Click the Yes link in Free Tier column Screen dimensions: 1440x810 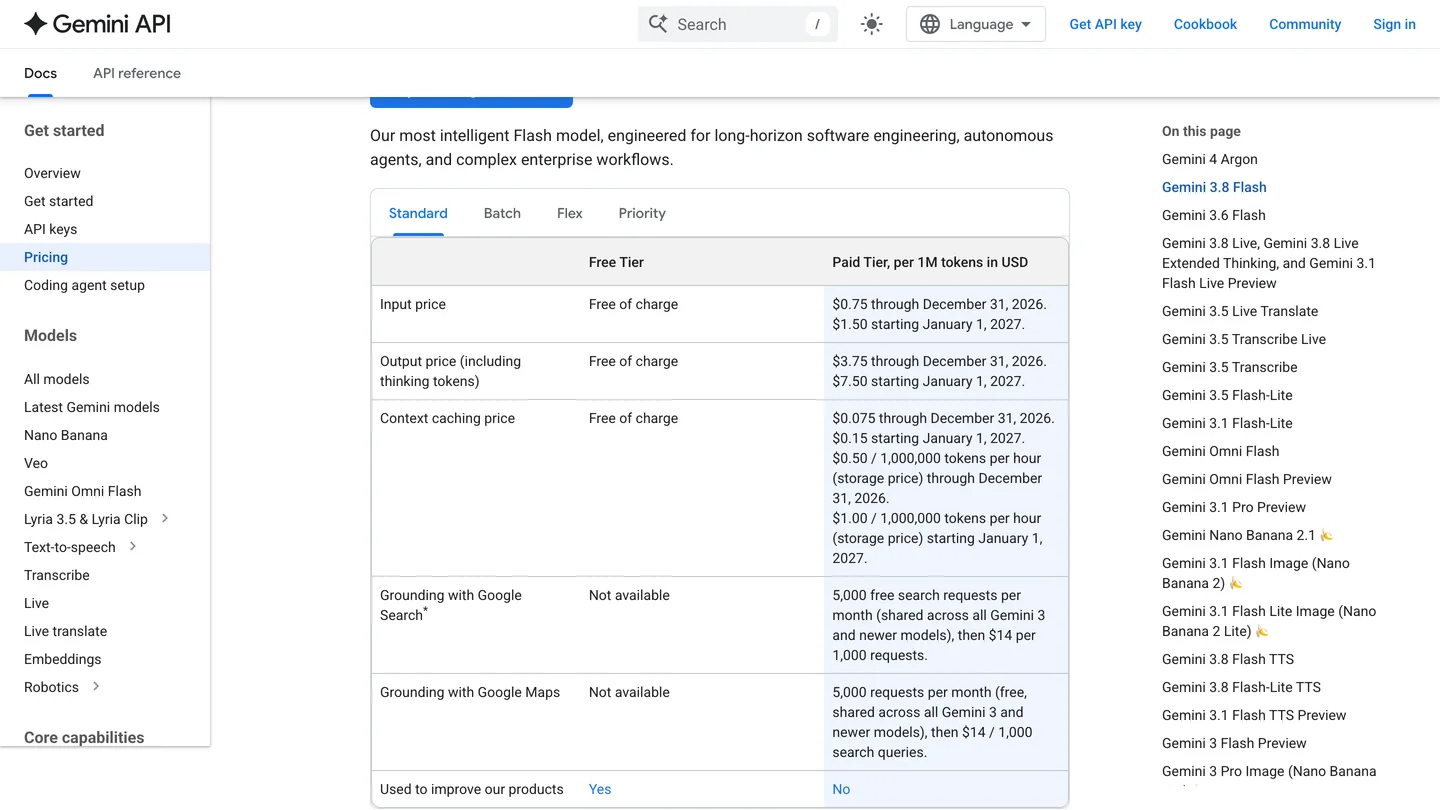coord(600,789)
